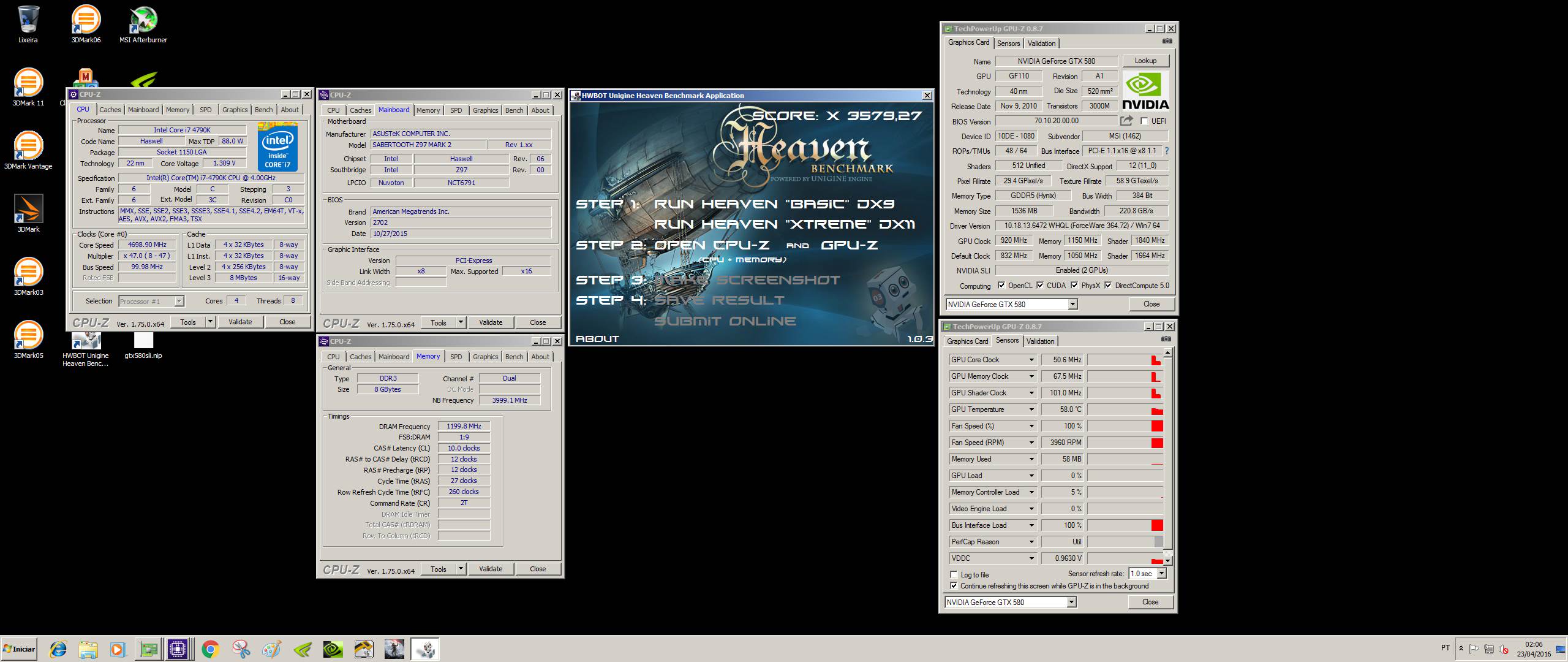
Task: Expand GPU Temperature sensor dropdown
Action: [x=1031, y=409]
